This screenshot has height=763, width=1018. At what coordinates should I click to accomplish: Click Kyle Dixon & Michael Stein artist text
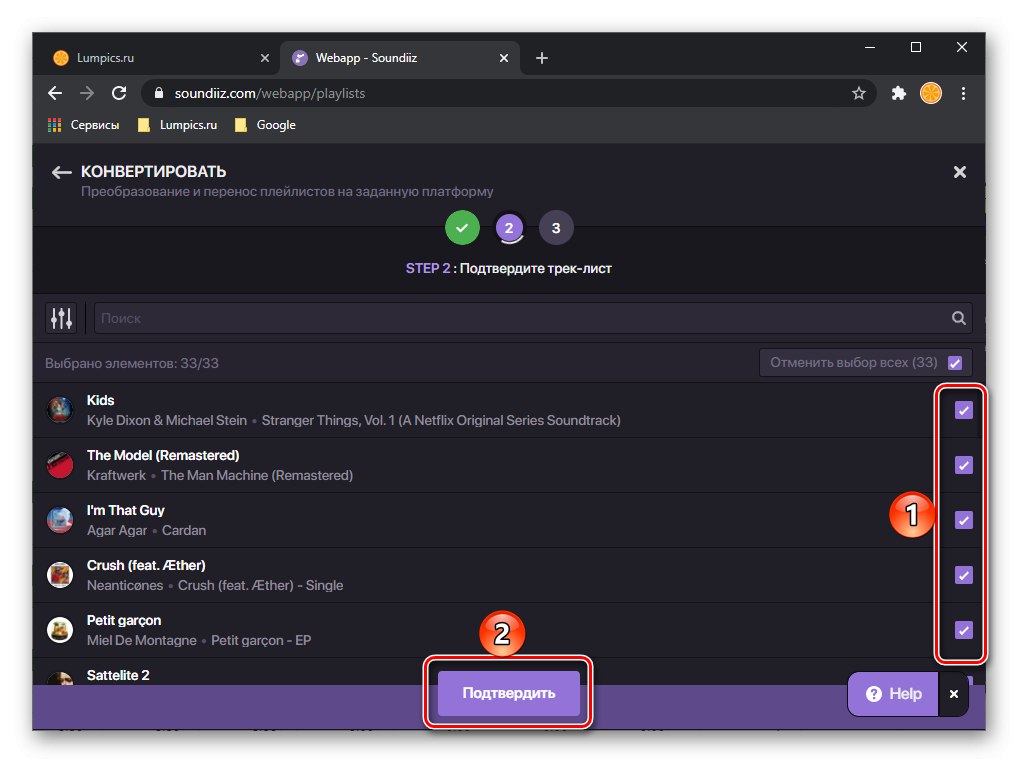coord(167,421)
